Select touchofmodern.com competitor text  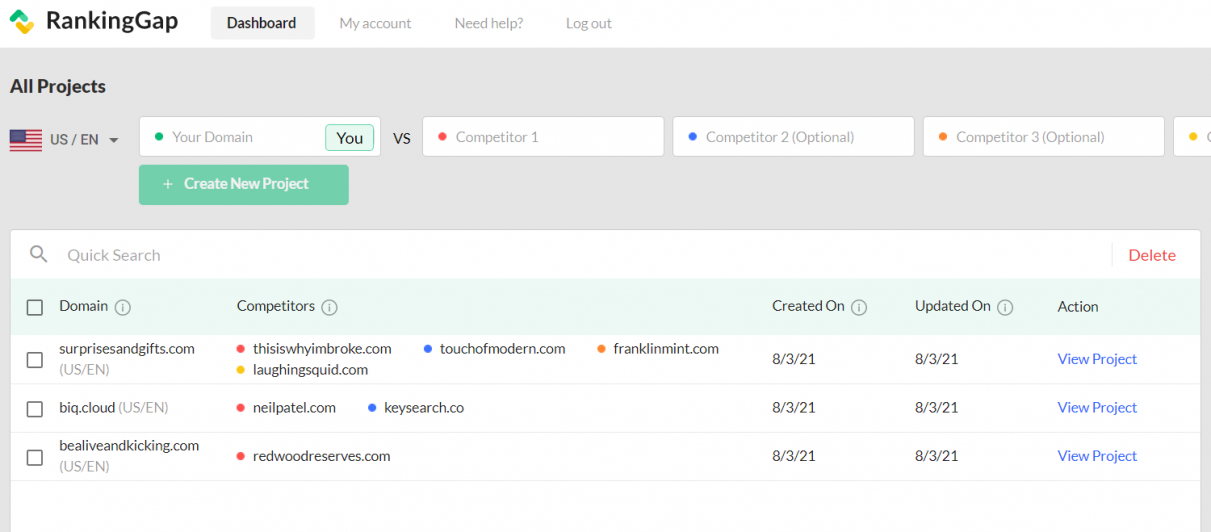(503, 349)
